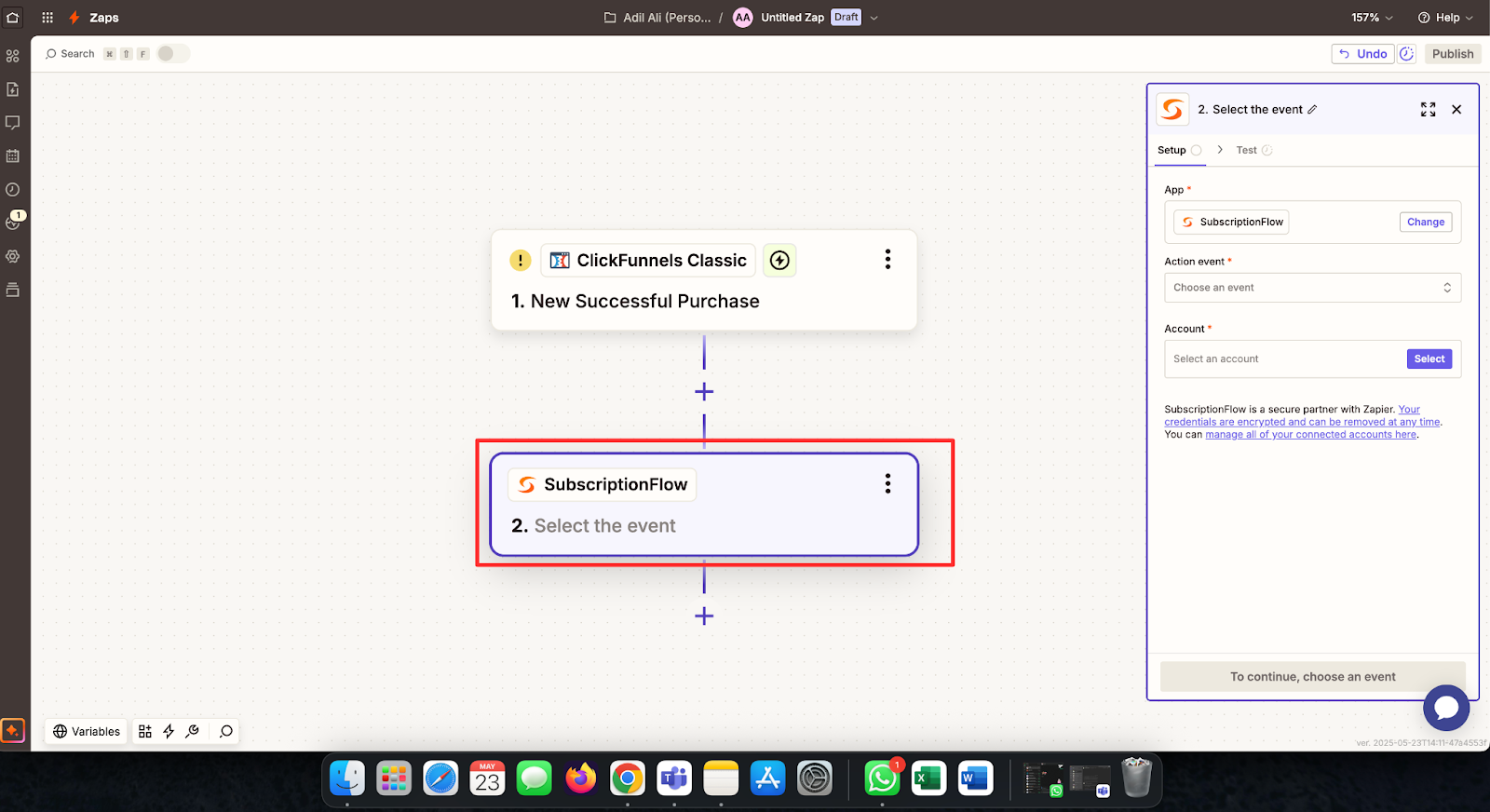Open Finder from the Dock
Image resolution: width=1490 pixels, height=812 pixels.
(x=347, y=778)
